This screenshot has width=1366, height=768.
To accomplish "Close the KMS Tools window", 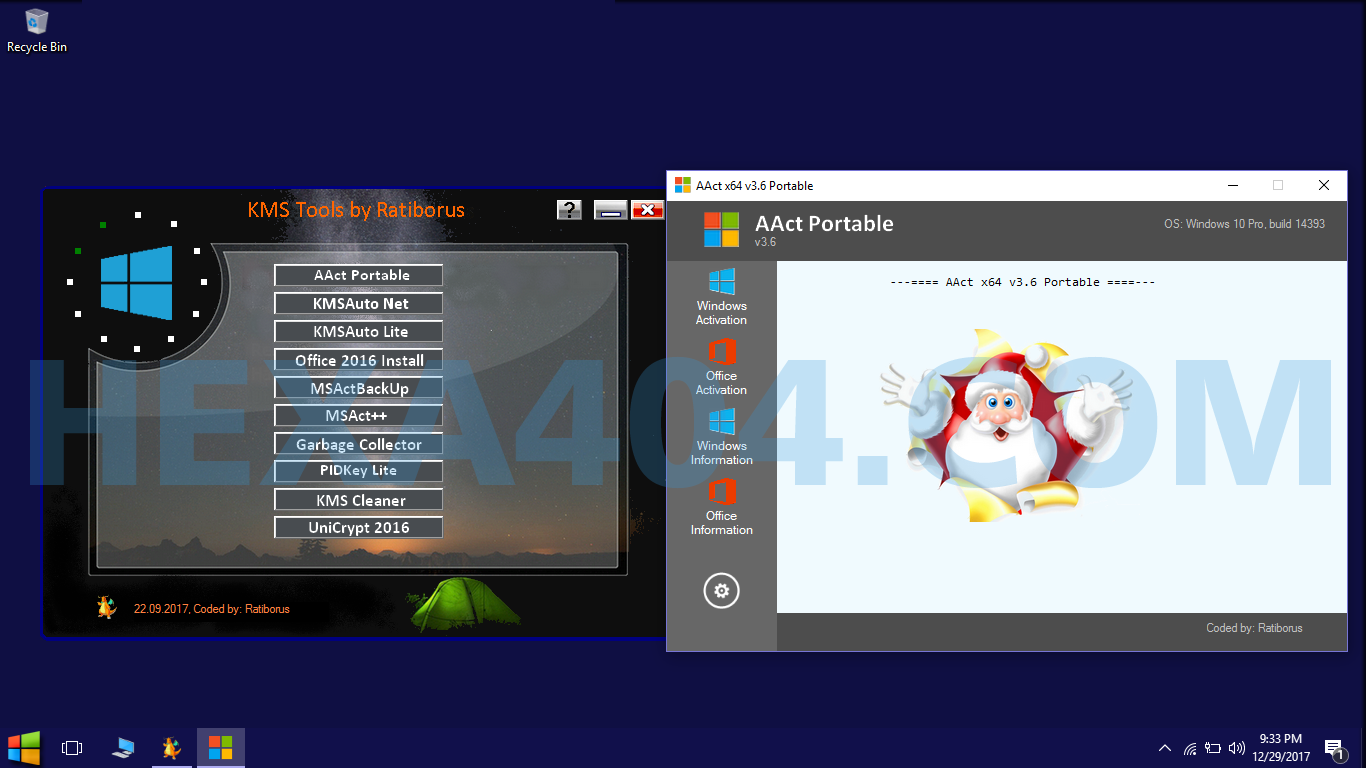I will coord(648,209).
